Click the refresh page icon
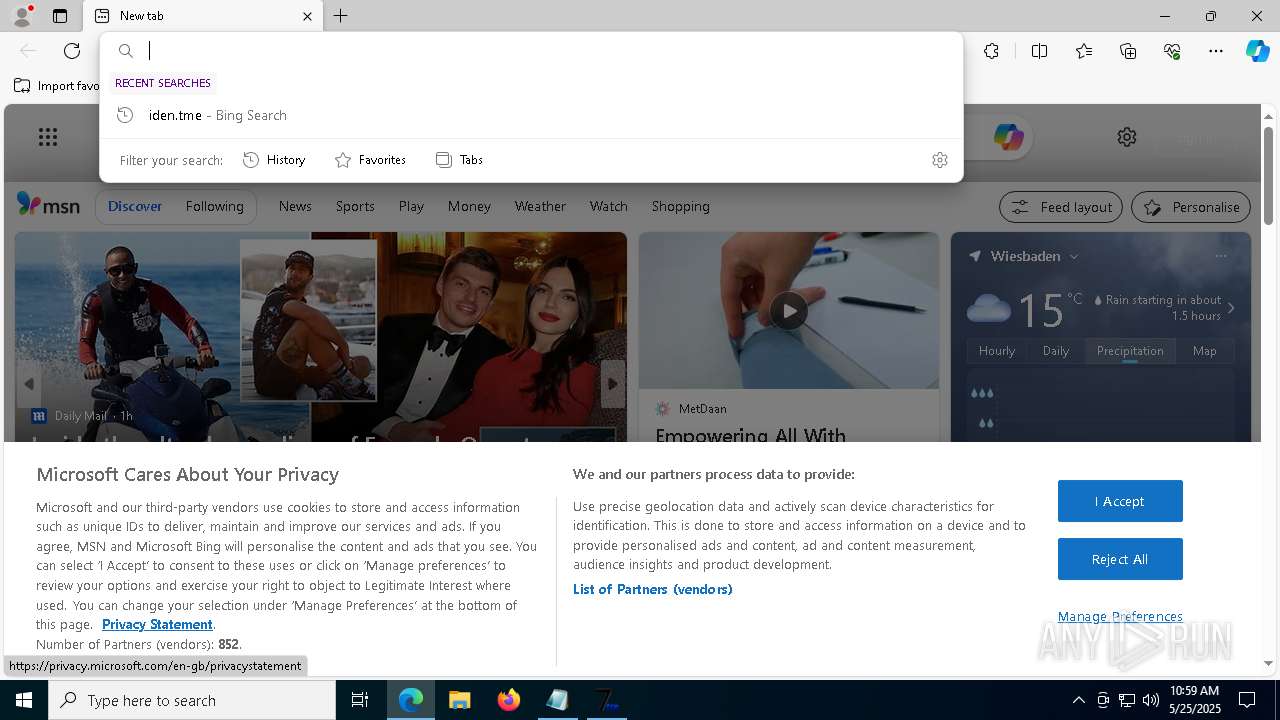Image resolution: width=1280 pixels, height=720 pixels. 72,51
